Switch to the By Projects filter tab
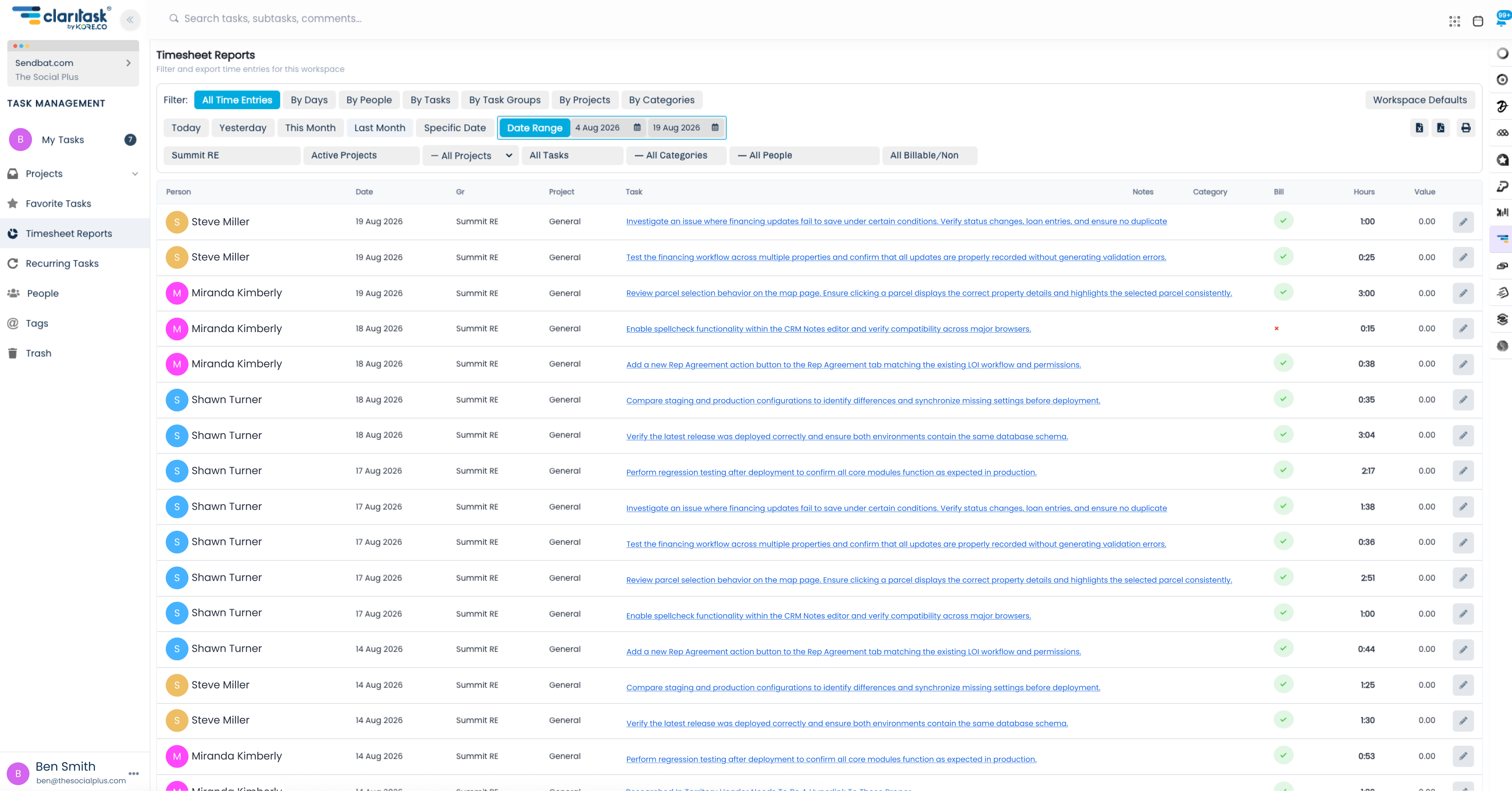 585,100
